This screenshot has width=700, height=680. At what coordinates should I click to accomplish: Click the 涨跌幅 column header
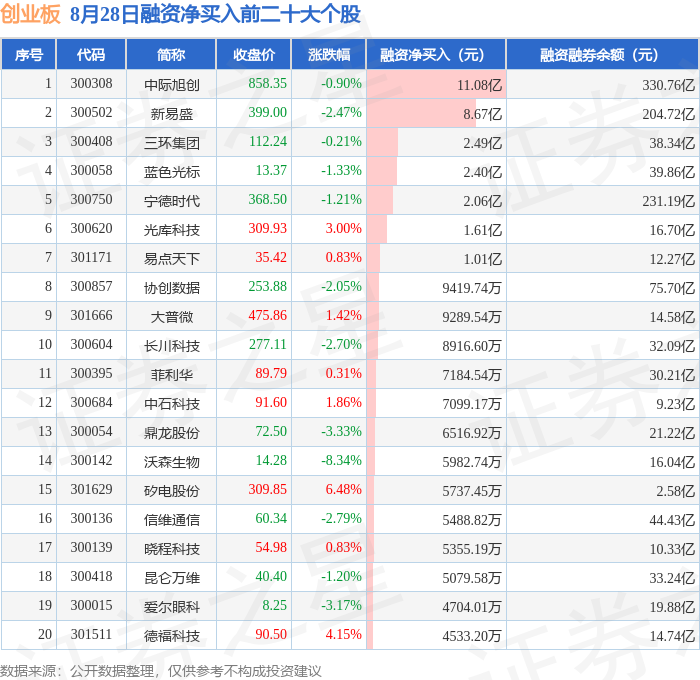tap(329, 54)
